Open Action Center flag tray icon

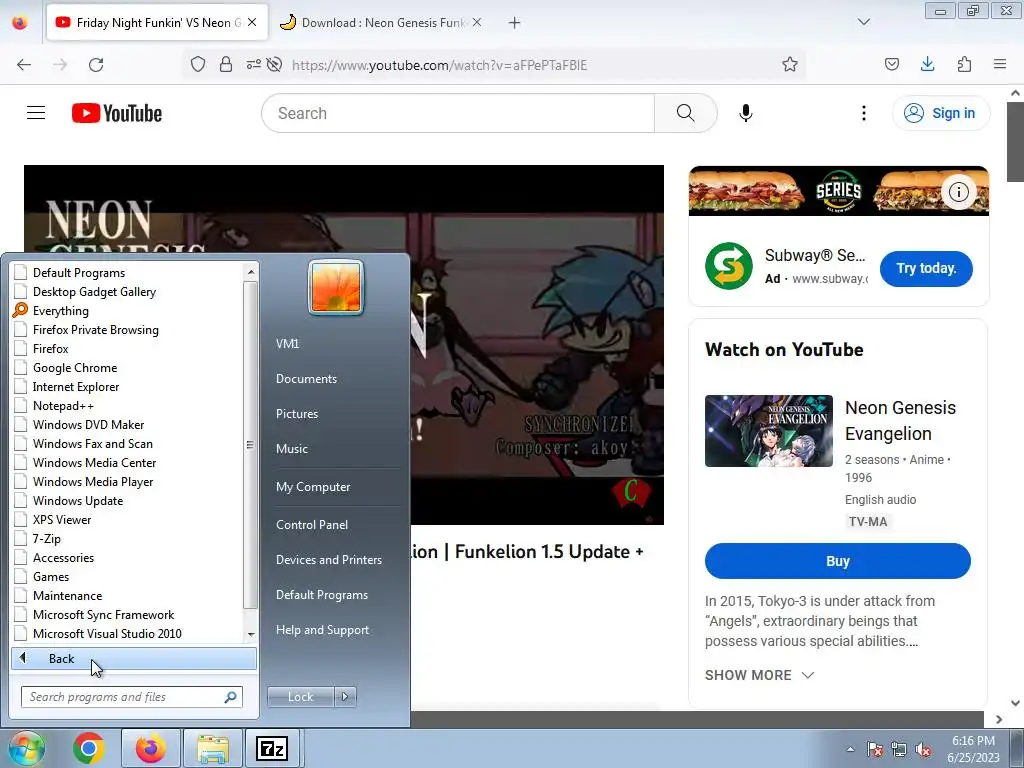click(875, 749)
